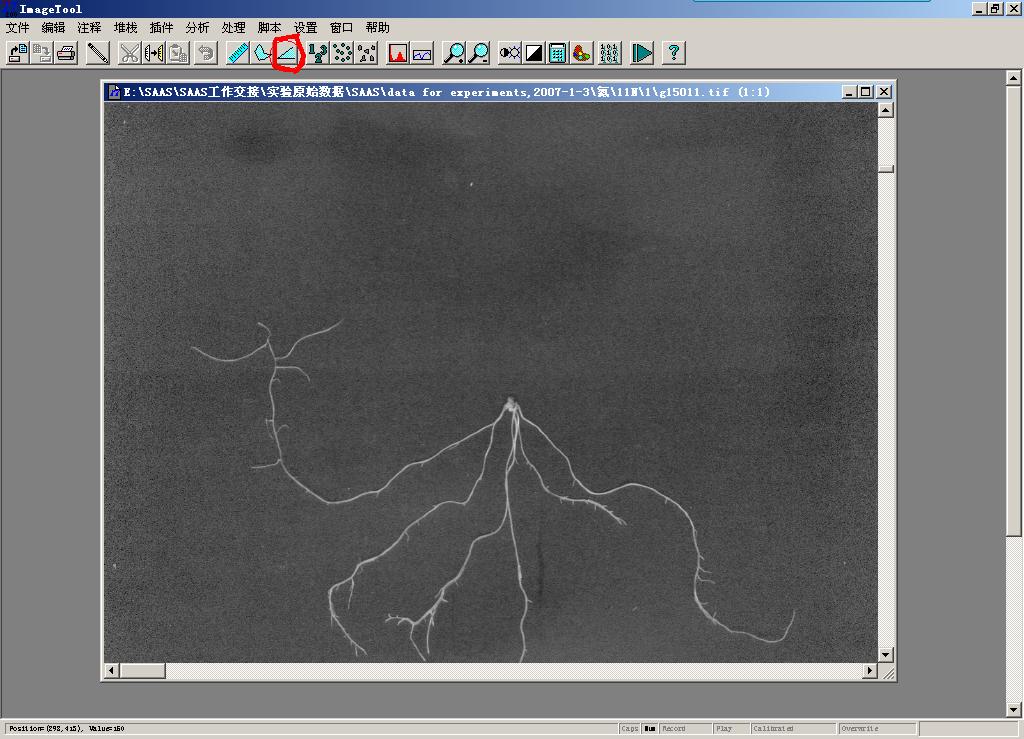This screenshot has height=739, width=1024.
Task: Click main workspace scrollbar down arrow
Action: [x=1014, y=709]
